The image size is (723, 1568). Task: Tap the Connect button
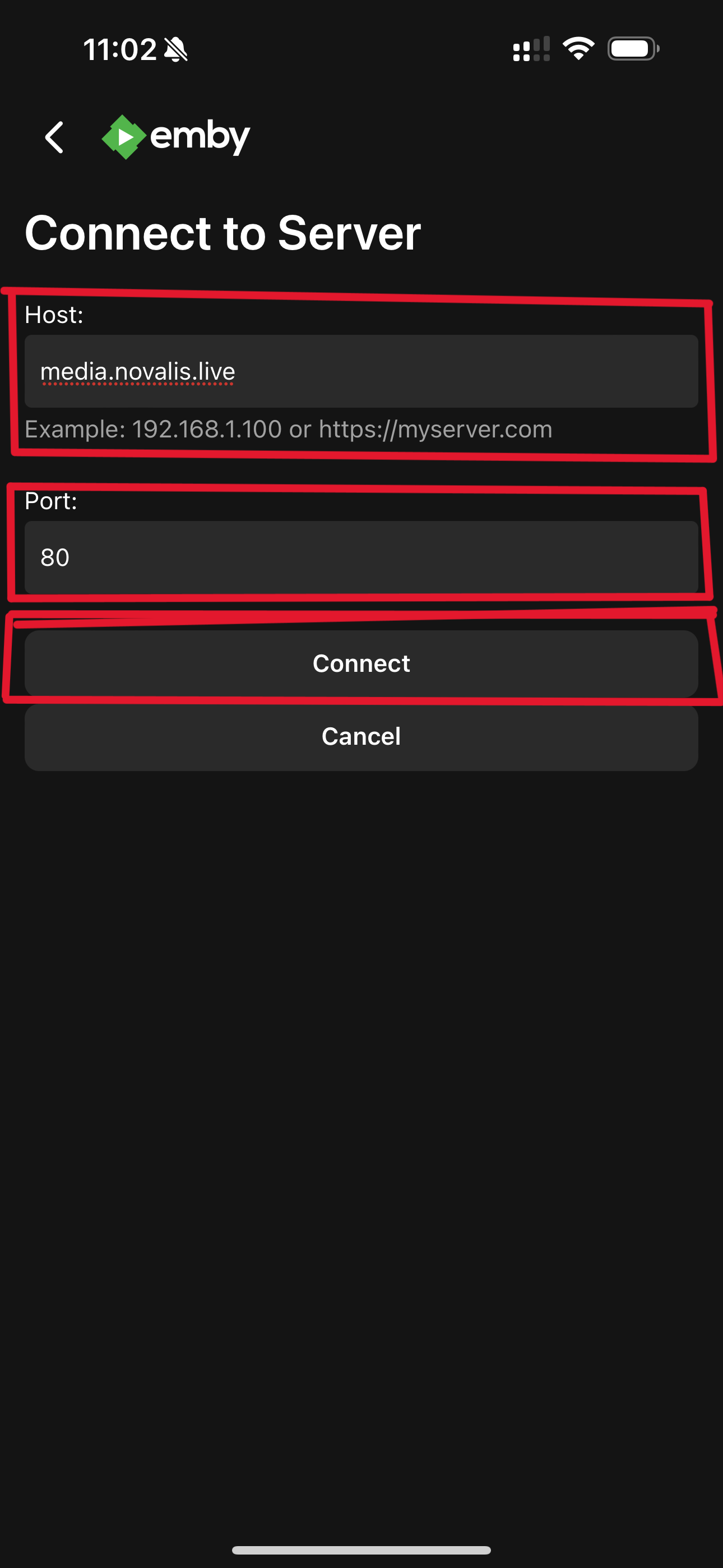(361, 663)
